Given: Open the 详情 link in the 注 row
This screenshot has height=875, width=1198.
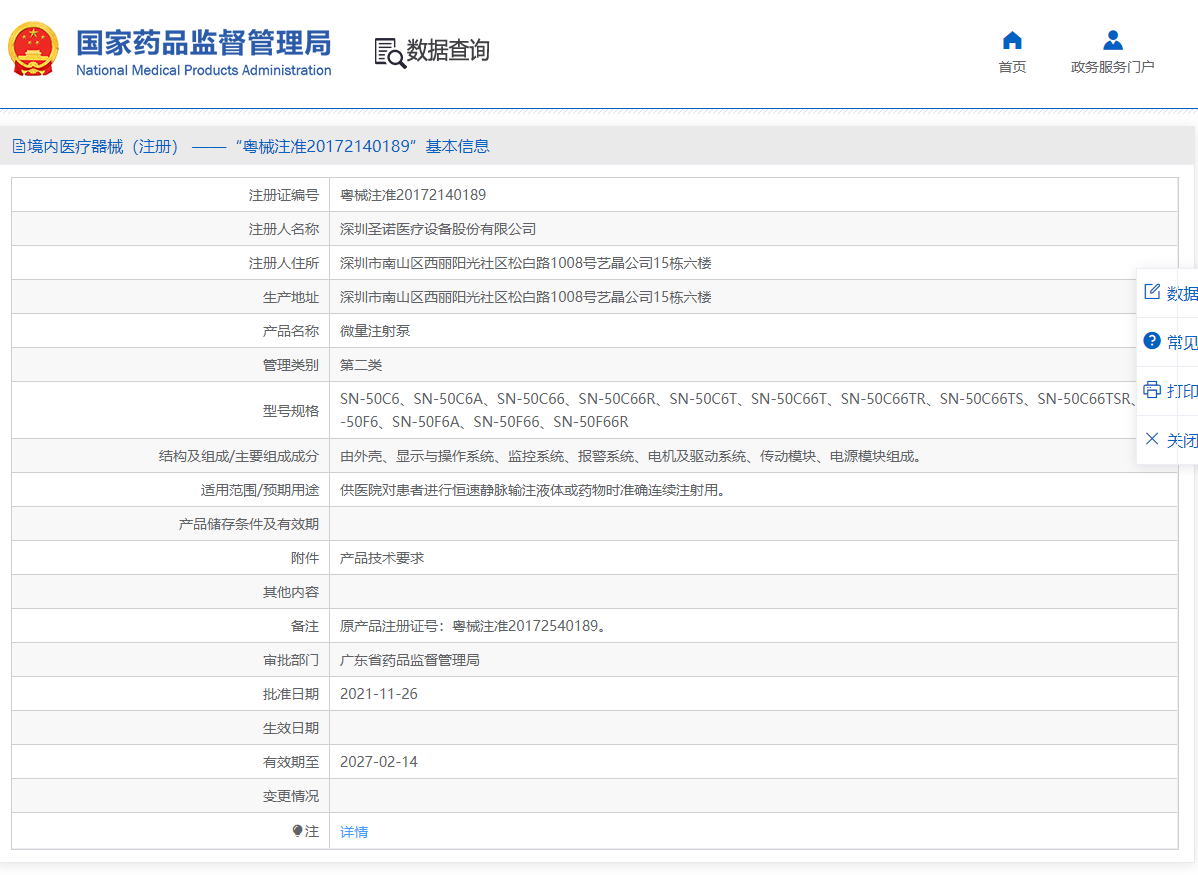Looking at the screenshot, I should coord(354,832).
